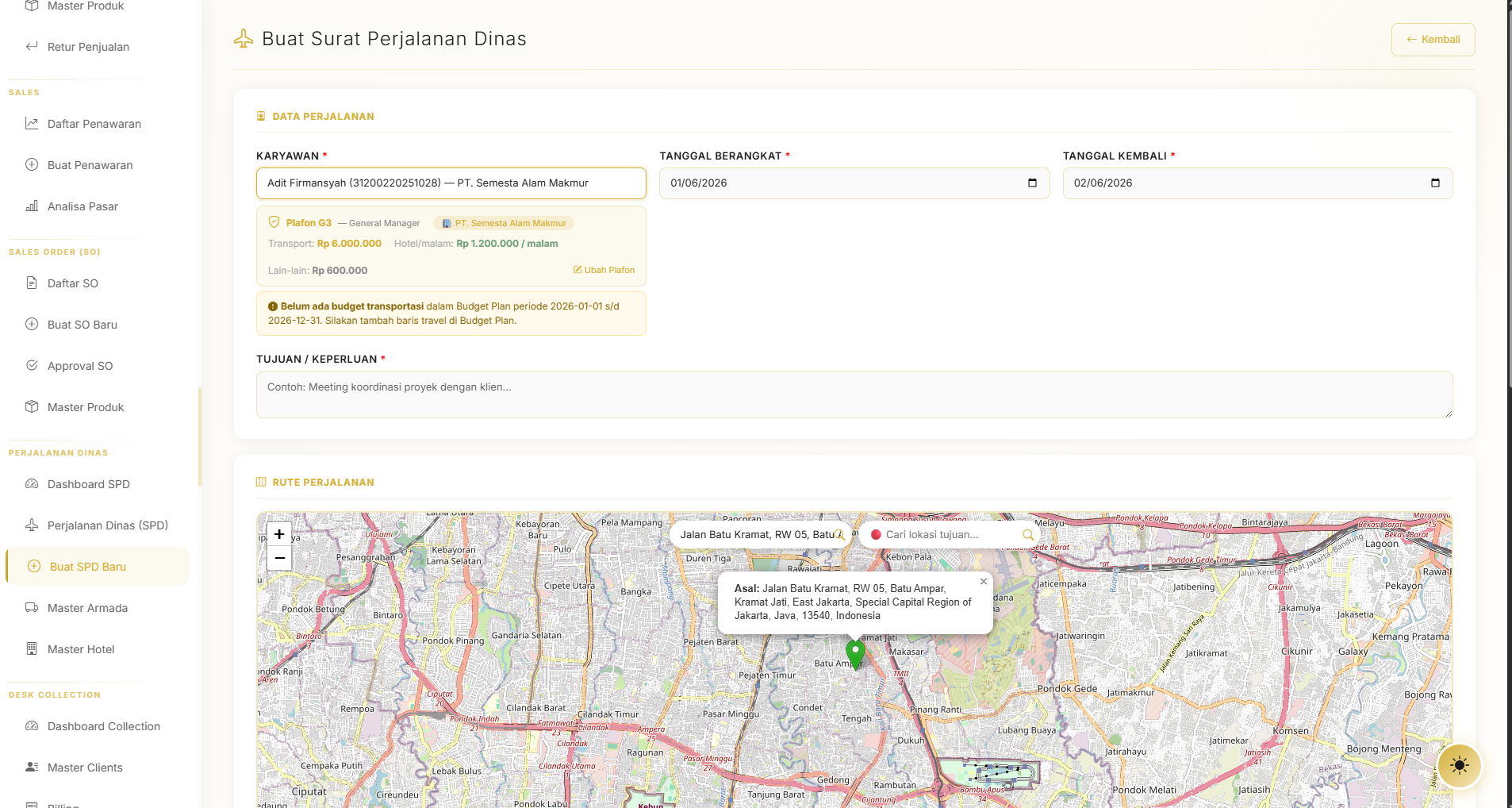Zoom out on the map

click(279, 558)
